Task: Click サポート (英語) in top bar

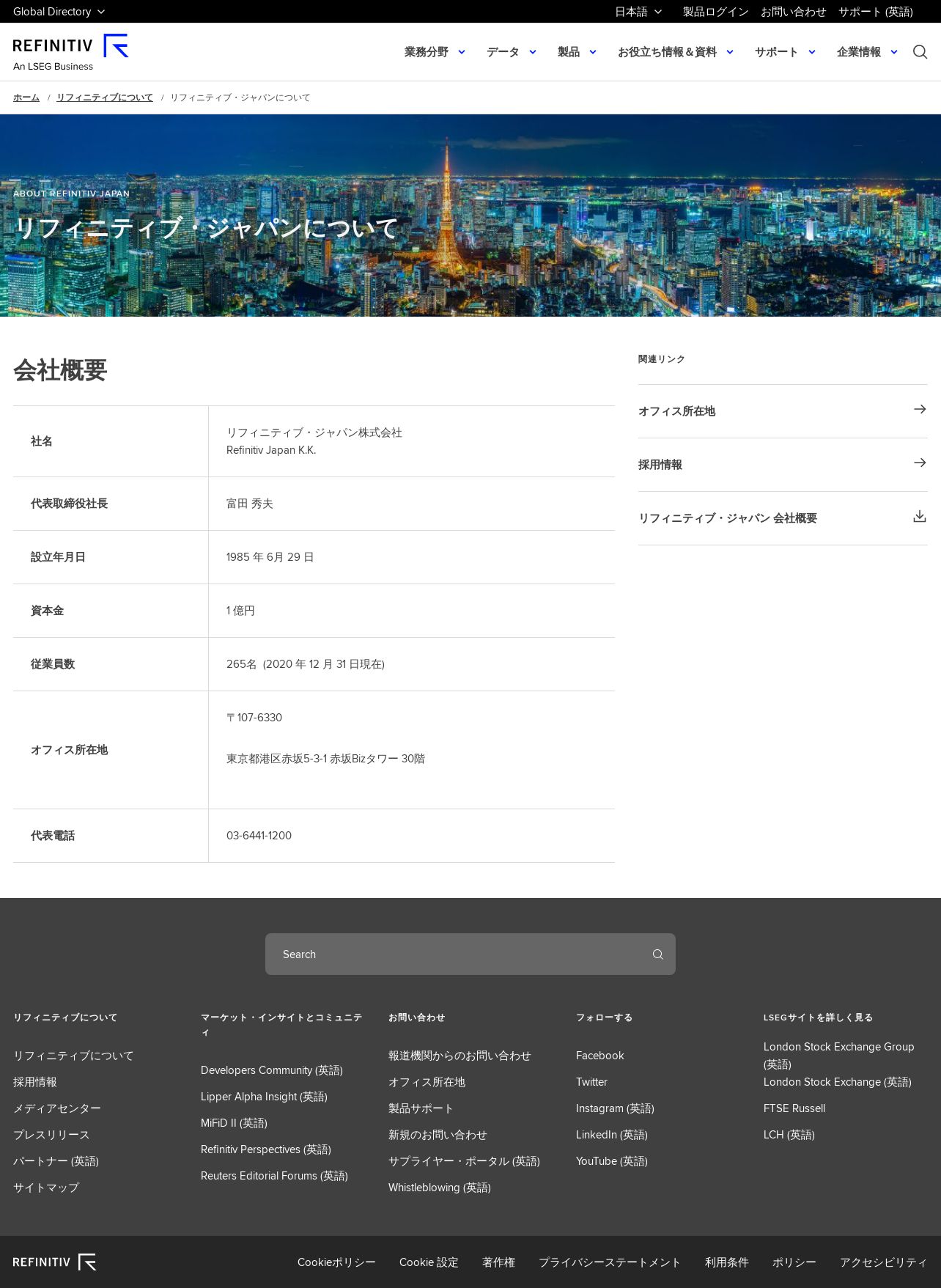Action: coord(876,12)
